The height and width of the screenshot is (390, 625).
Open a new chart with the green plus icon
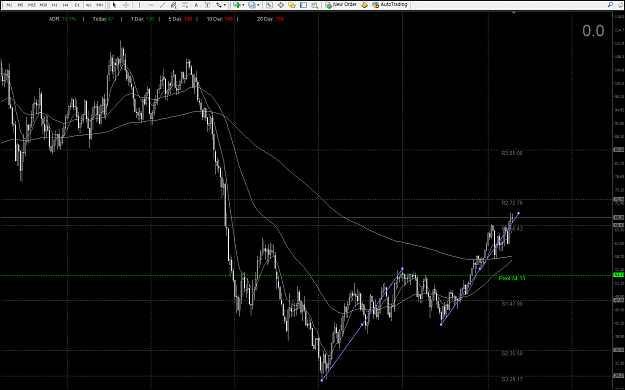[237, 5]
